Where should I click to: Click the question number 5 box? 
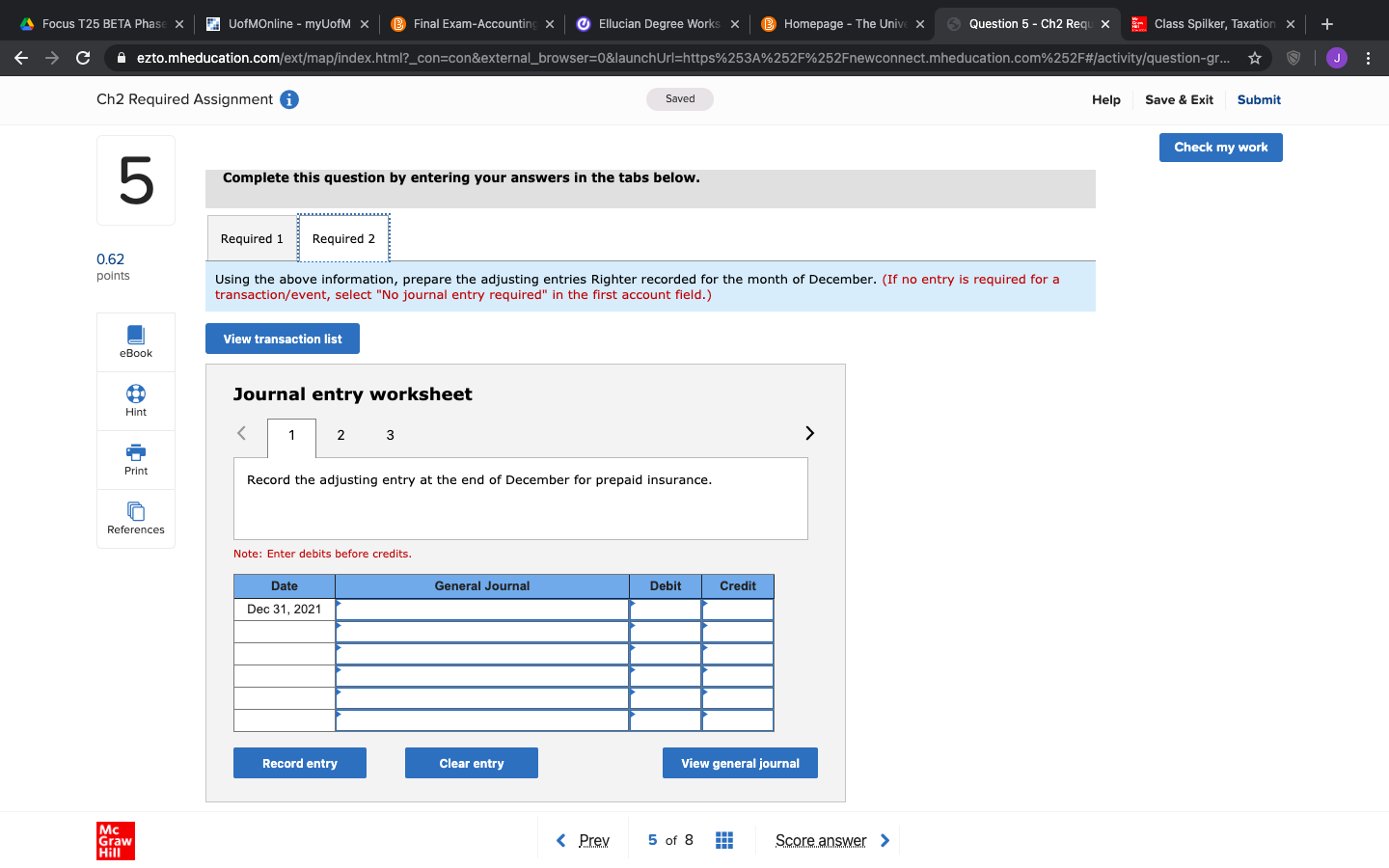click(136, 180)
